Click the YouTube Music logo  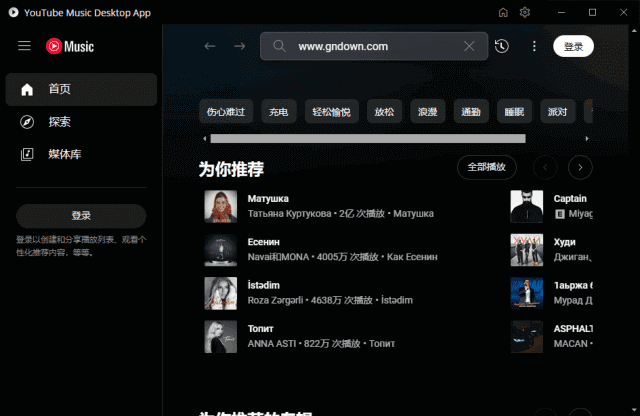coord(69,46)
